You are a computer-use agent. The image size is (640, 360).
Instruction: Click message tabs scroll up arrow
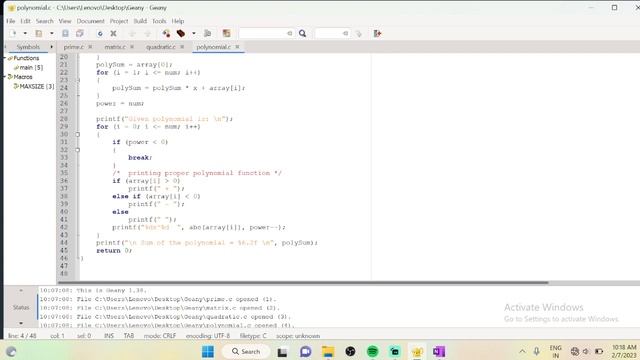coord(21,291)
